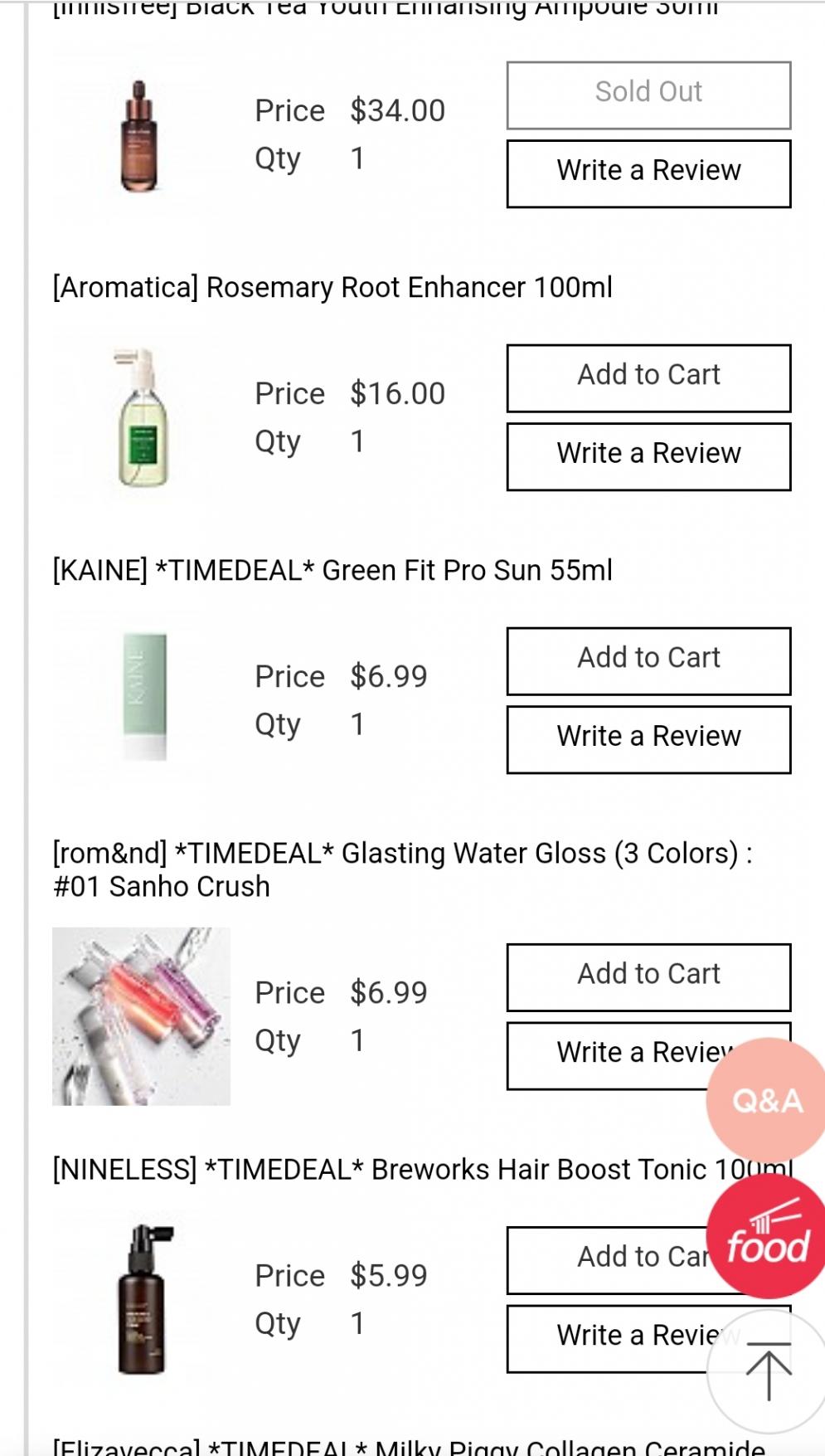Write a review for rom&nd Water Gloss

(614, 1055)
